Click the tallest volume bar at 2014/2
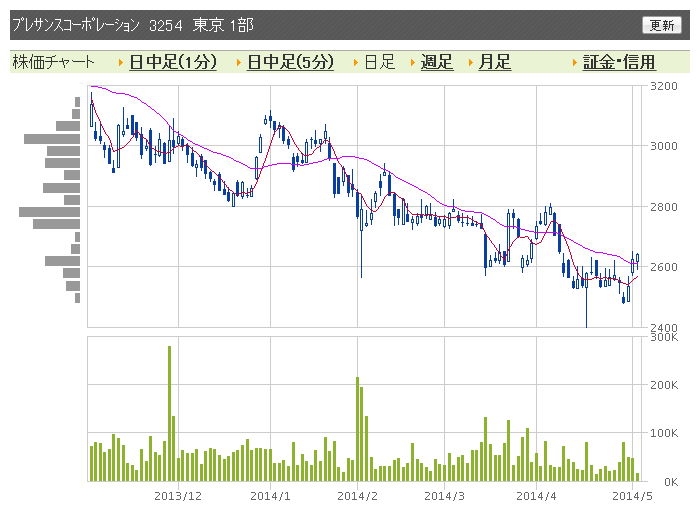The width and height of the screenshot is (697, 516). click(x=357, y=429)
